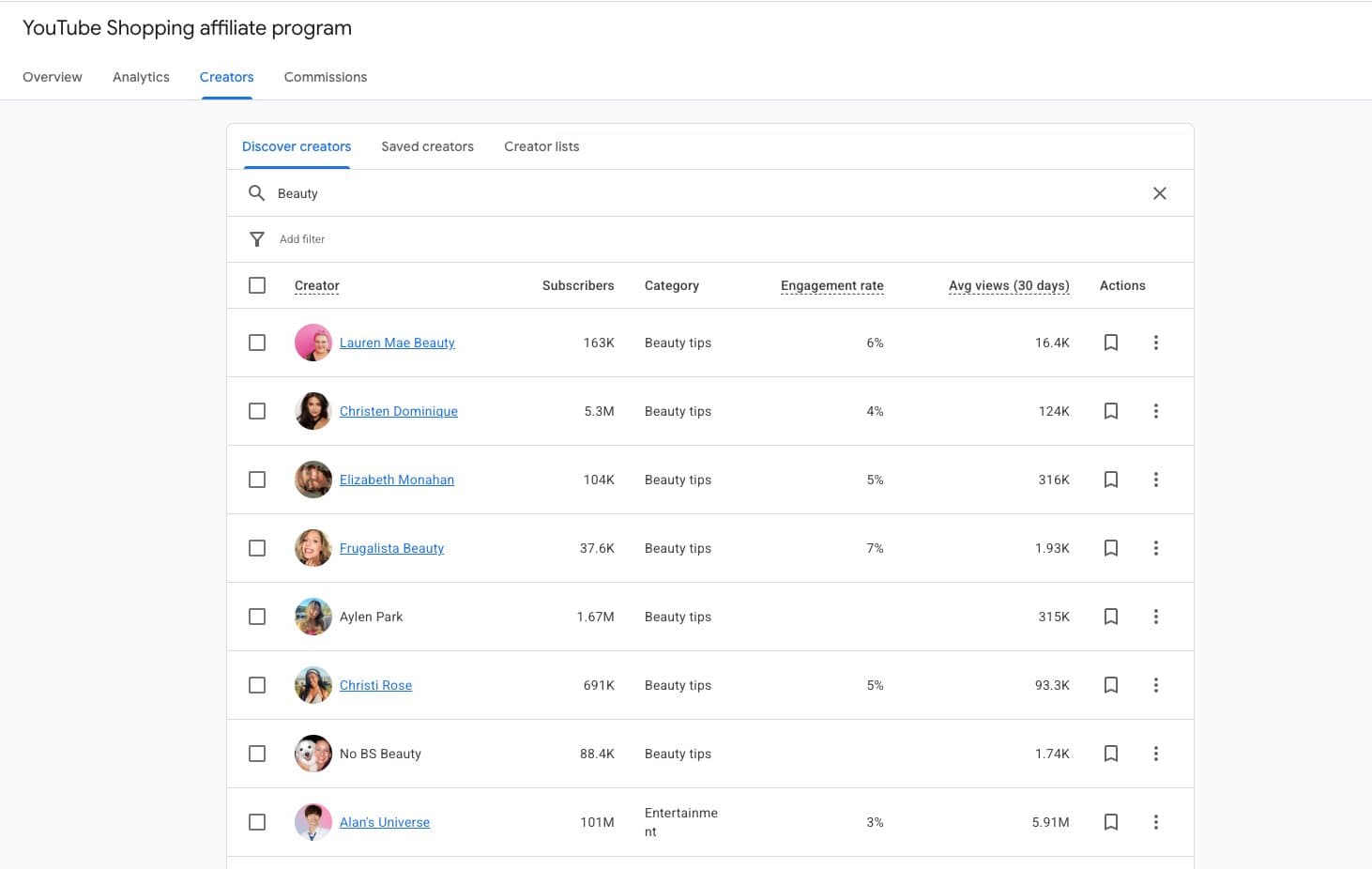Image resolution: width=1372 pixels, height=869 pixels.
Task: Go to the Analytics tab
Action: [x=141, y=77]
